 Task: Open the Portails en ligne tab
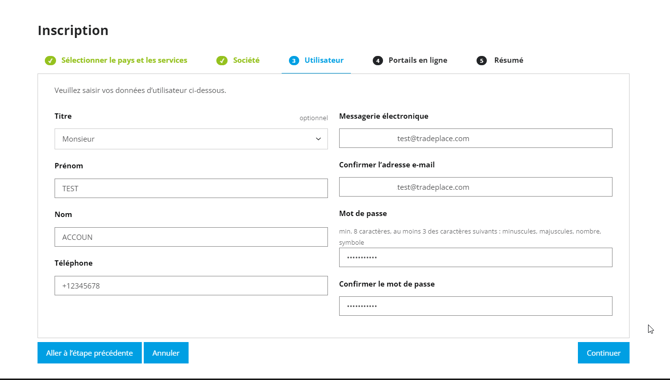410,60
